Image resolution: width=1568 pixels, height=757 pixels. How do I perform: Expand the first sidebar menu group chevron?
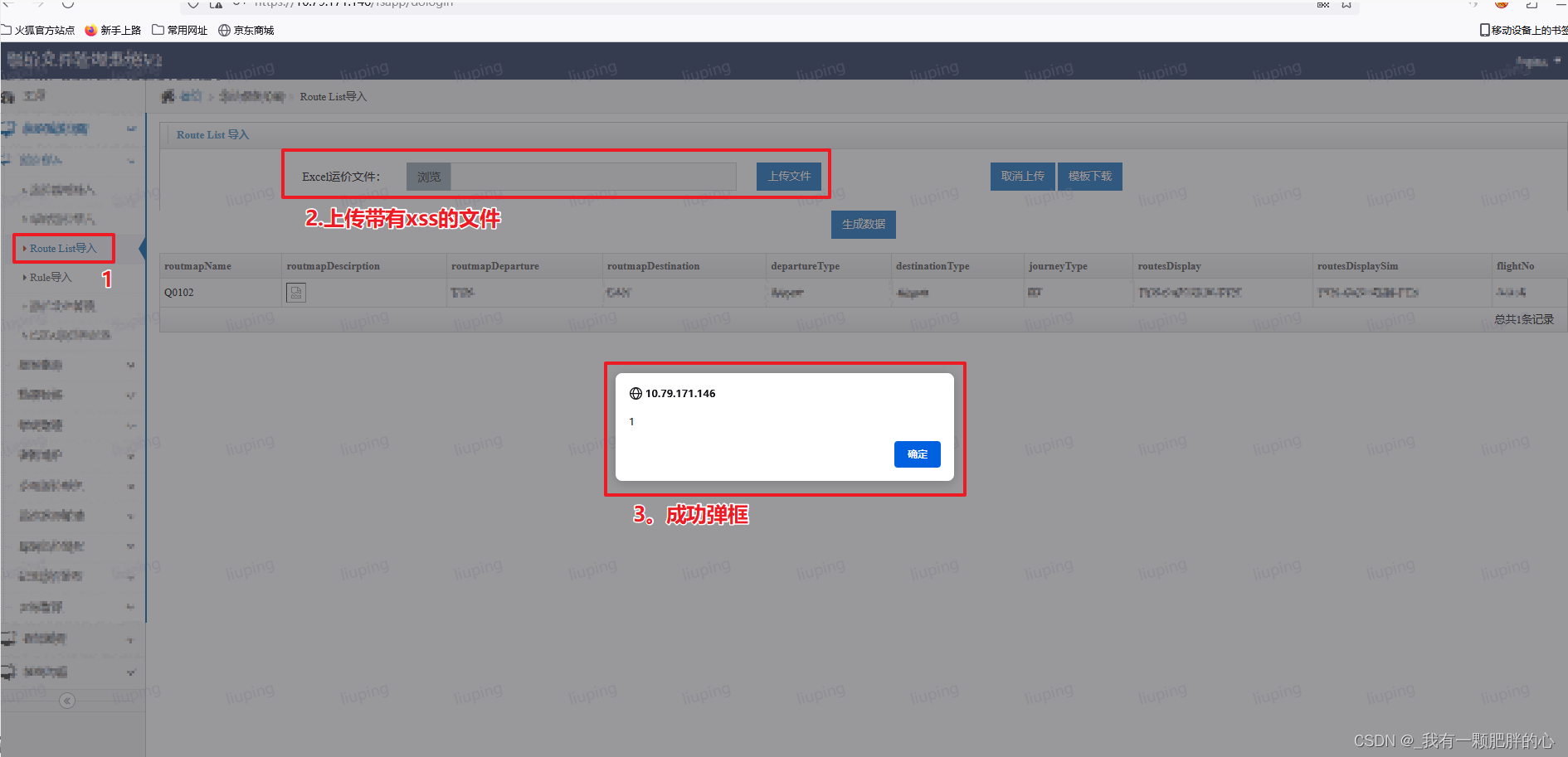click(131, 129)
